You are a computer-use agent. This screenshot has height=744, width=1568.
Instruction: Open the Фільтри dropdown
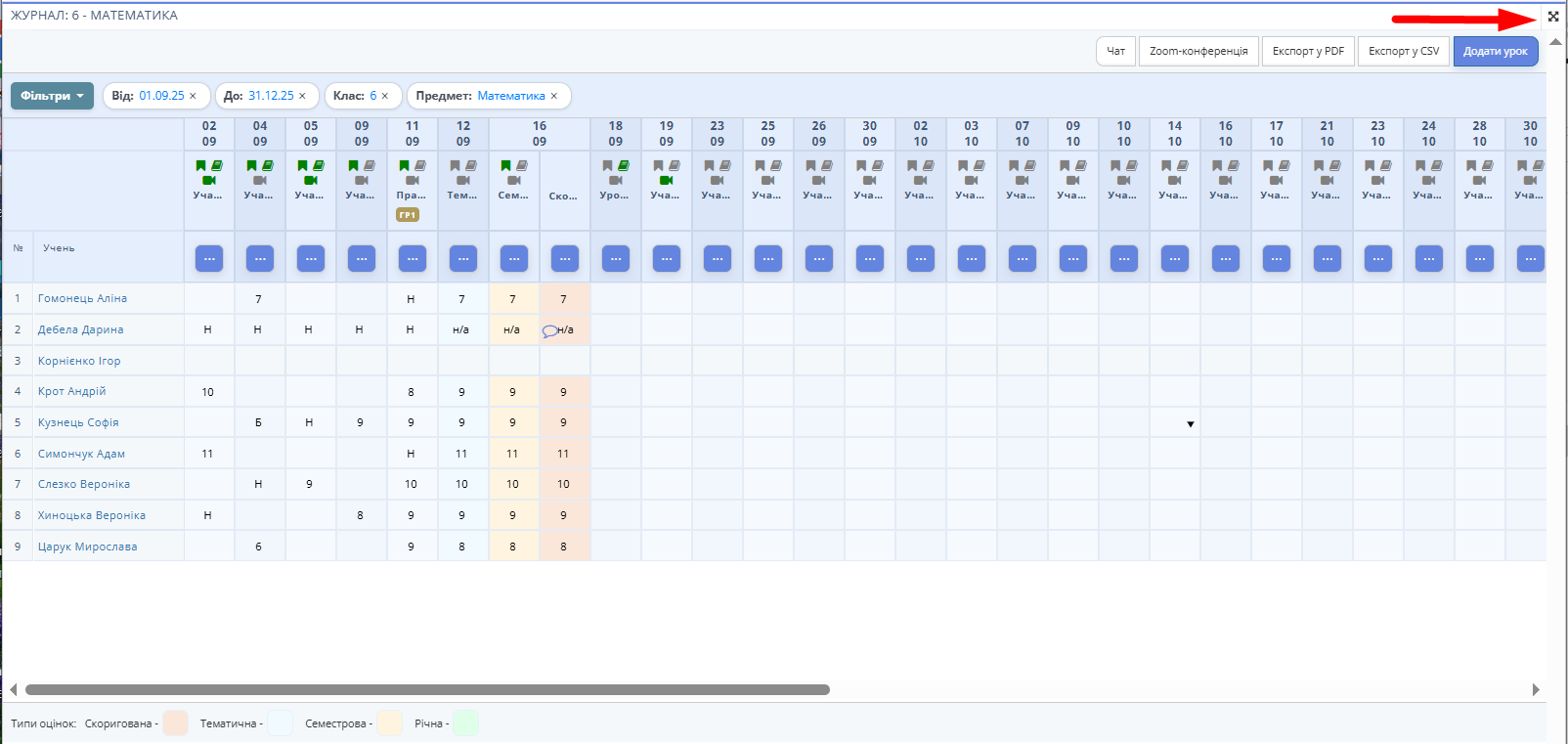coord(53,96)
